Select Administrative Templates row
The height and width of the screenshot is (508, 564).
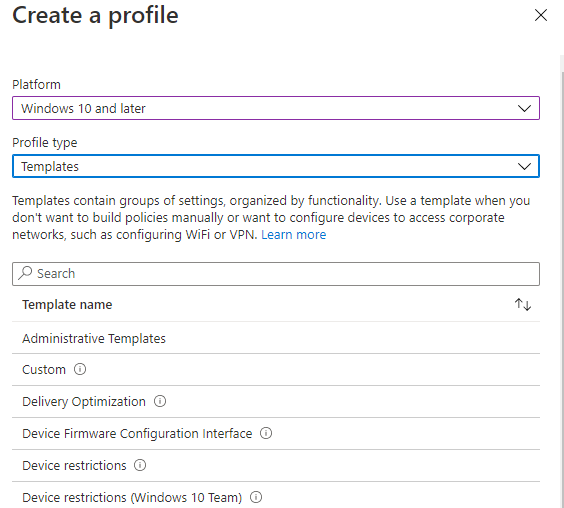click(x=276, y=338)
